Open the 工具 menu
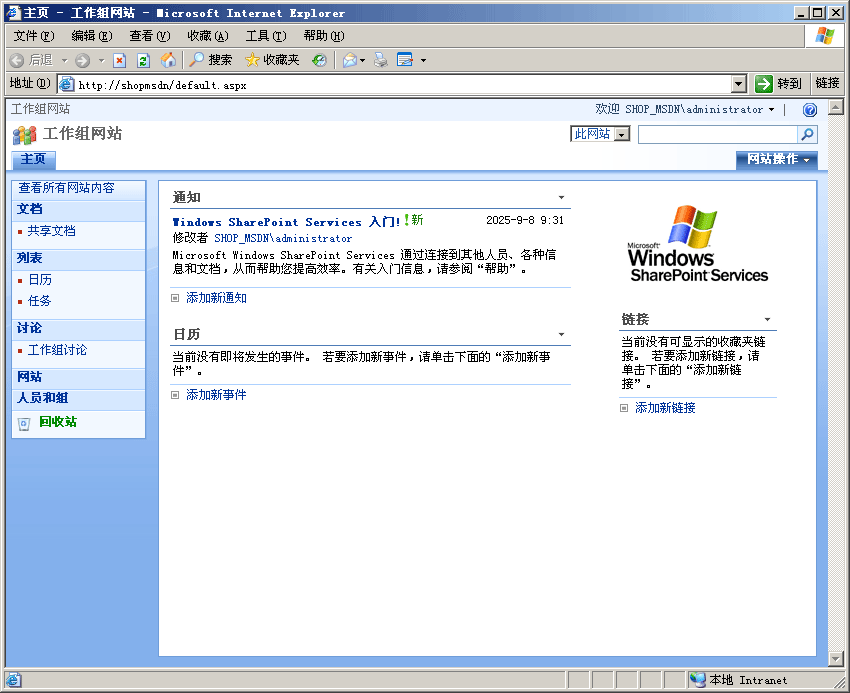850x693 pixels. pos(266,36)
